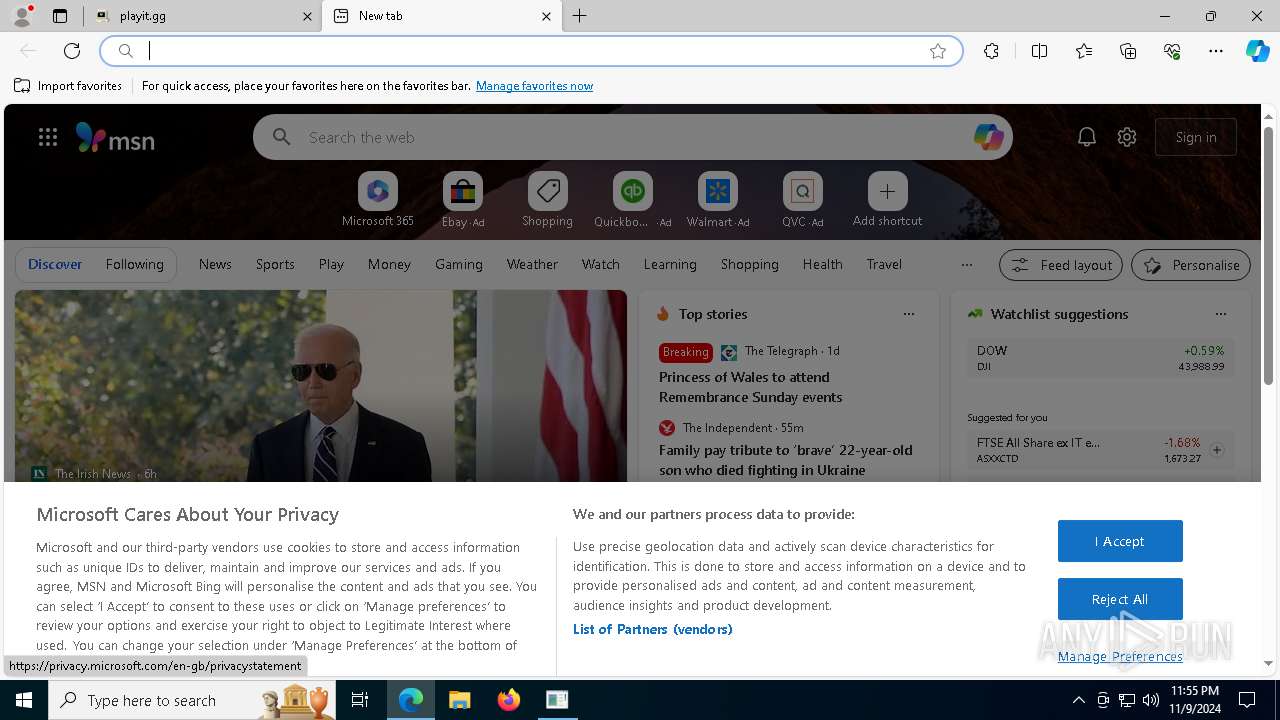Click the browser refresh button

pos(72,51)
